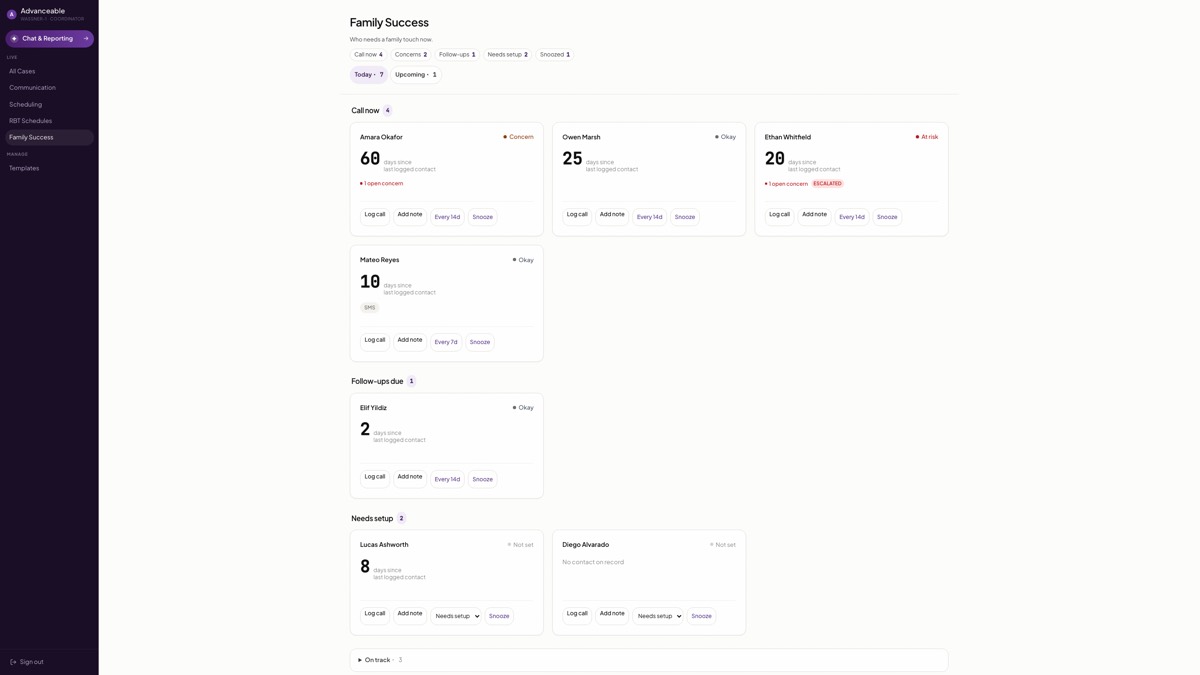Go to All Cases in sidebar
Screen dimensions: 1200x675
coord(22,71)
